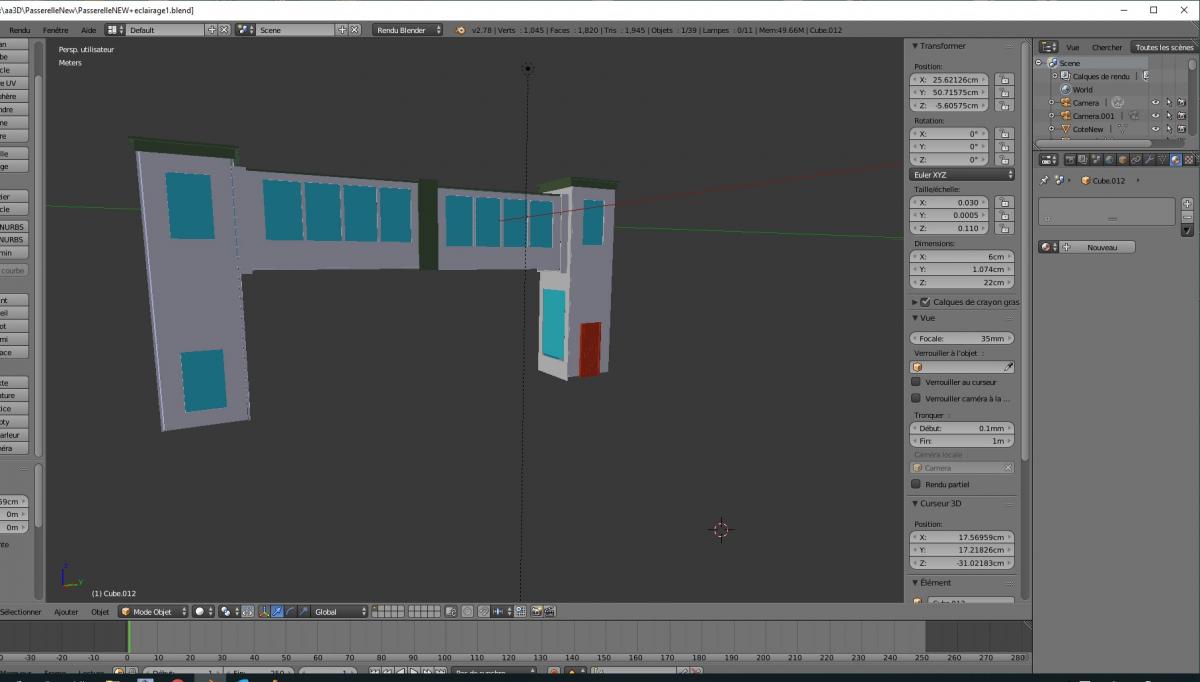
Task: Open the Constraints chain-link properties tab
Action: click(1136, 160)
